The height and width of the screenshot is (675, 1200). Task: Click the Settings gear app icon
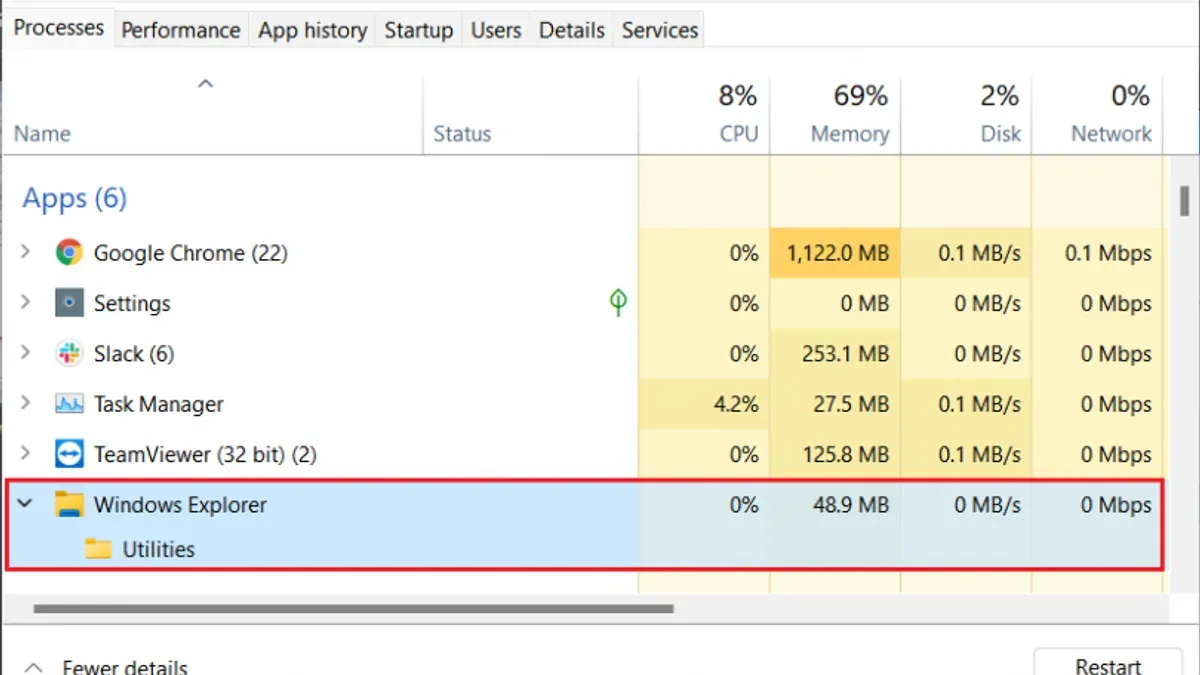(69, 303)
